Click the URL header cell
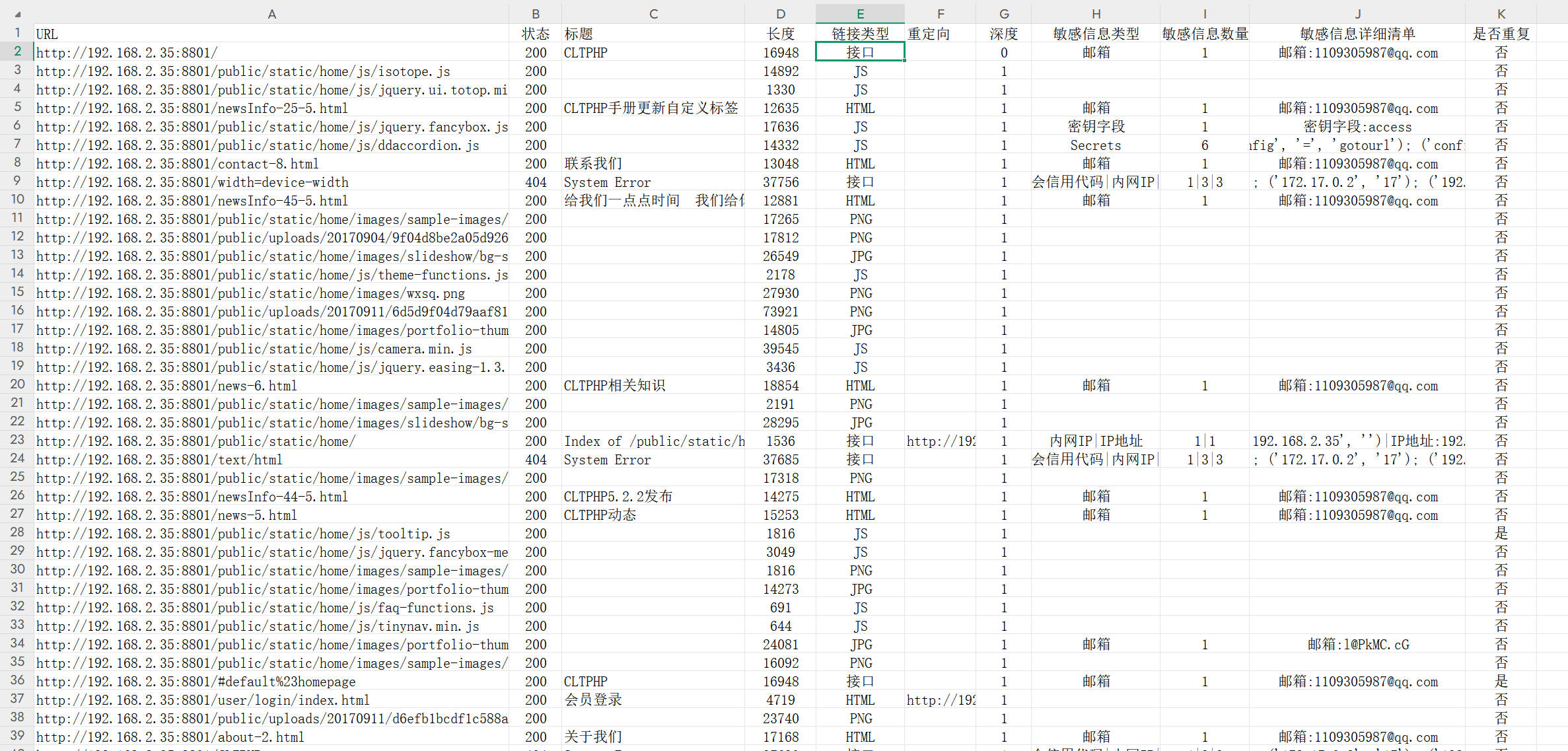The height and width of the screenshot is (751, 1568). tap(271, 34)
